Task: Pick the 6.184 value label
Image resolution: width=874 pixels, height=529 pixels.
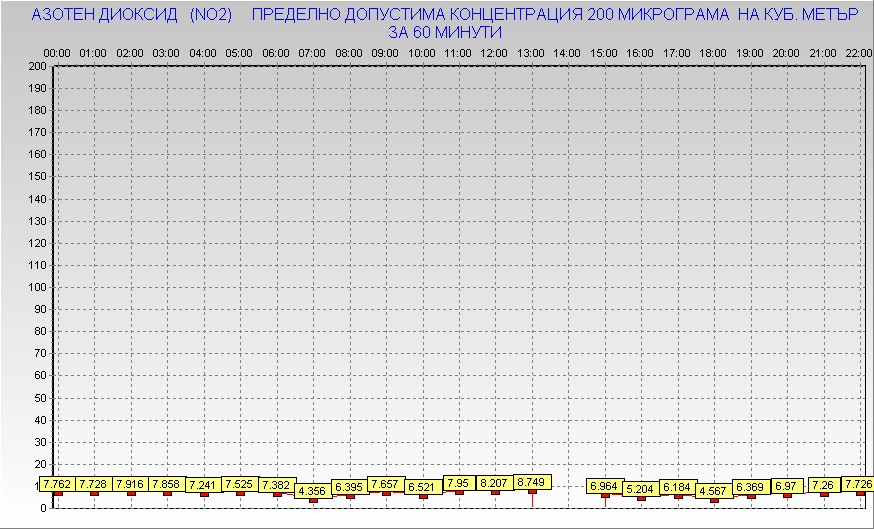Action: 677,487
